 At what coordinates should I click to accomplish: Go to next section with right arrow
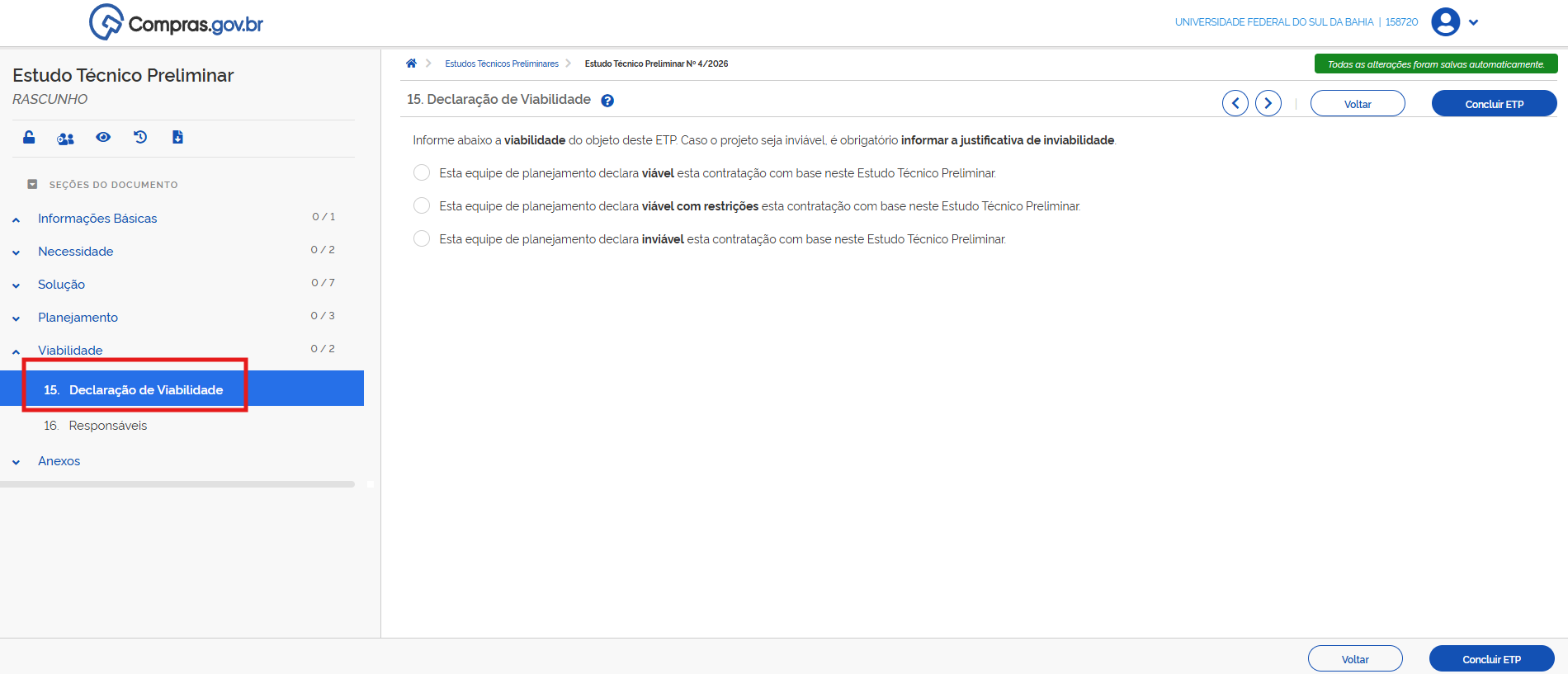pyautogui.click(x=1268, y=104)
